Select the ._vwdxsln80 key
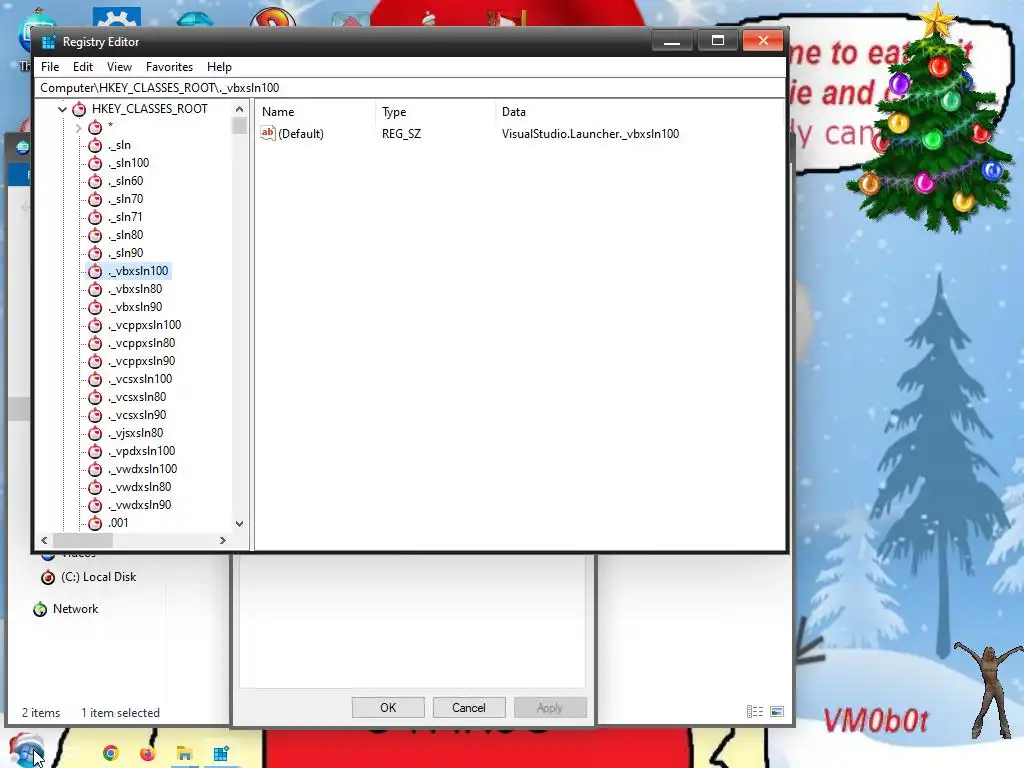This screenshot has height=768, width=1024. [140, 487]
